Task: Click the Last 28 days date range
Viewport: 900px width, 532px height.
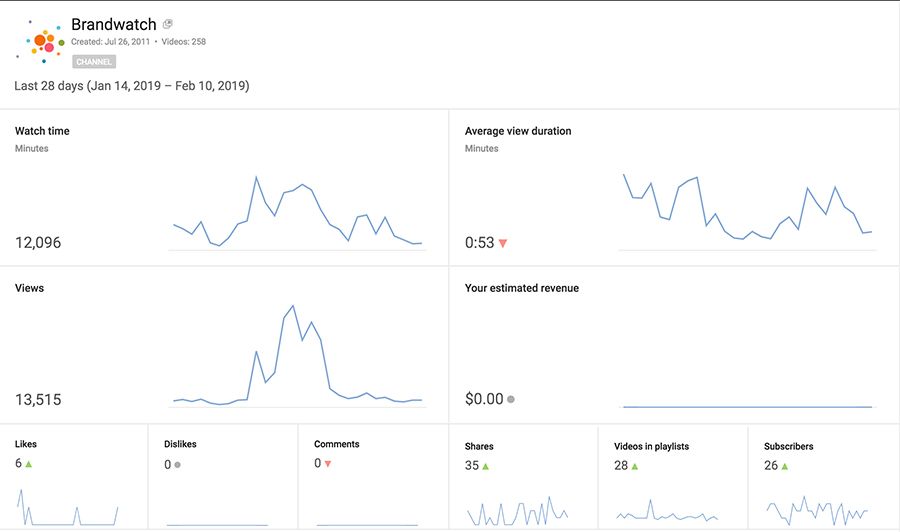Action: [131, 86]
